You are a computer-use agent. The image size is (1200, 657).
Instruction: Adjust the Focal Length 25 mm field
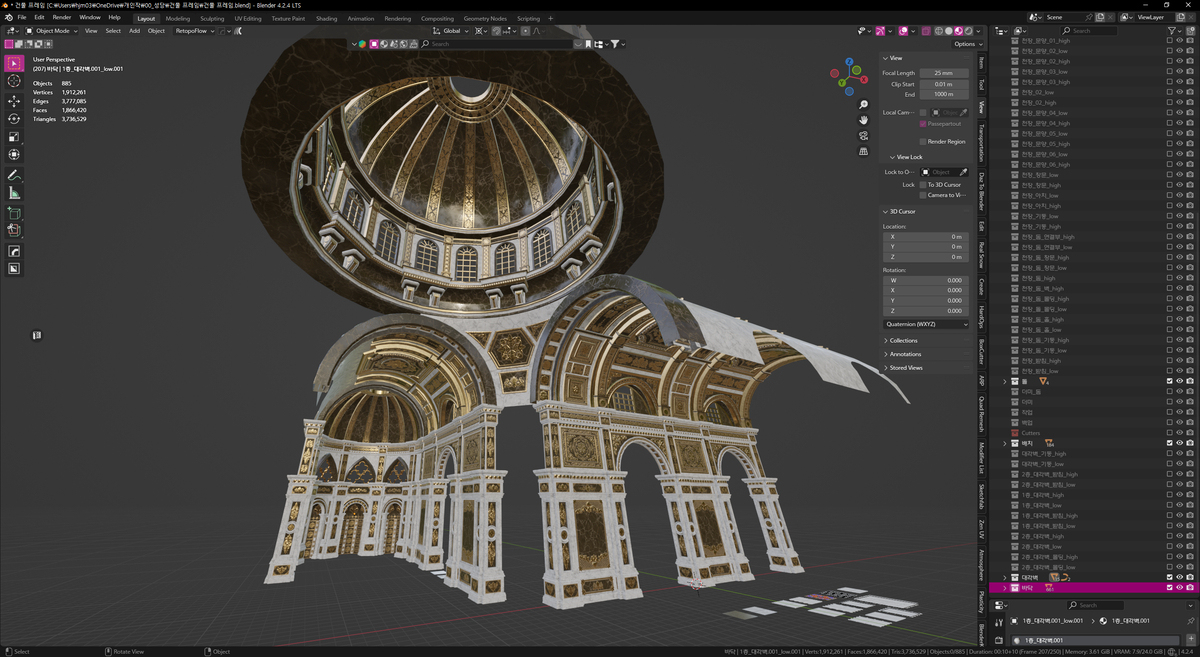[944, 73]
